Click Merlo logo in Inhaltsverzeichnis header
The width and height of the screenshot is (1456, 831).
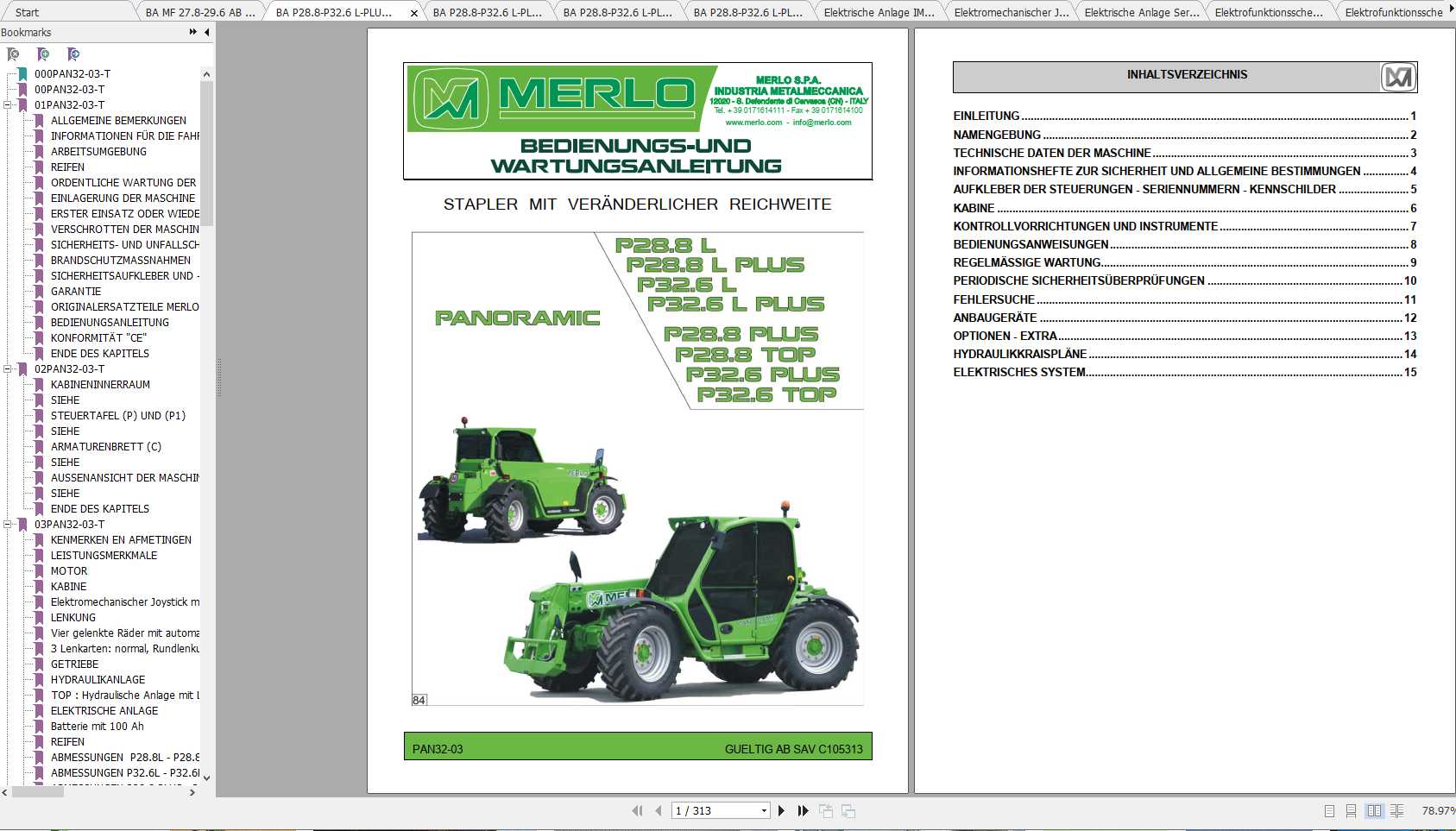[x=1397, y=78]
